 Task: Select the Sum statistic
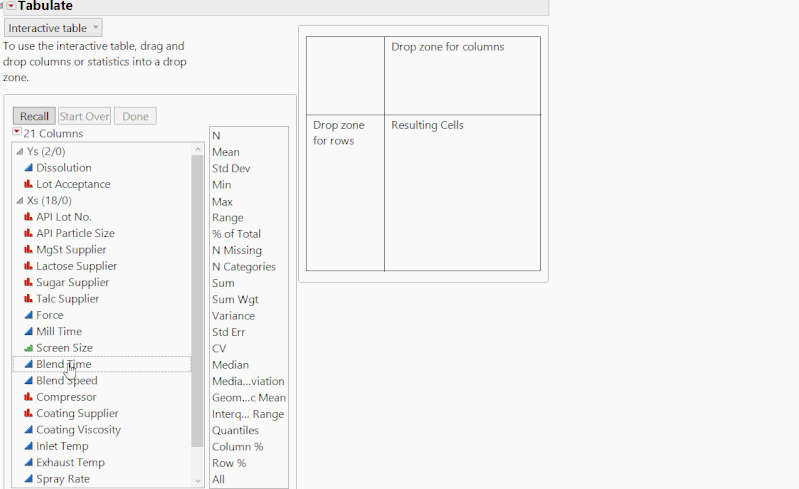(223, 283)
